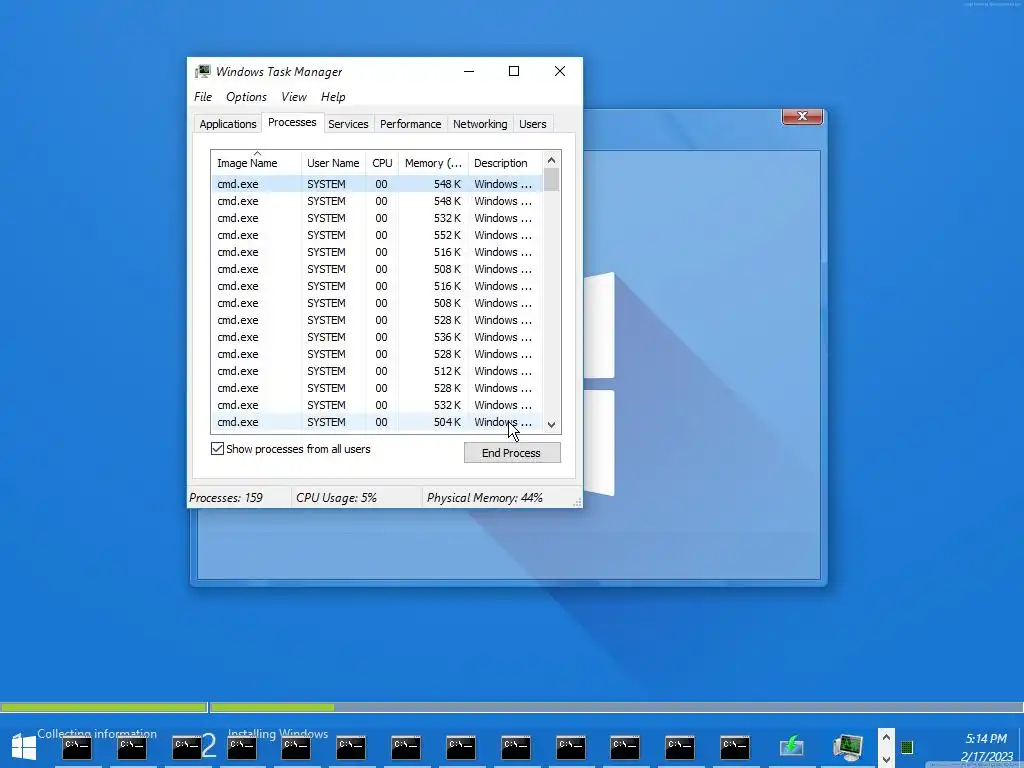Sort by the CPU column header

[382, 163]
